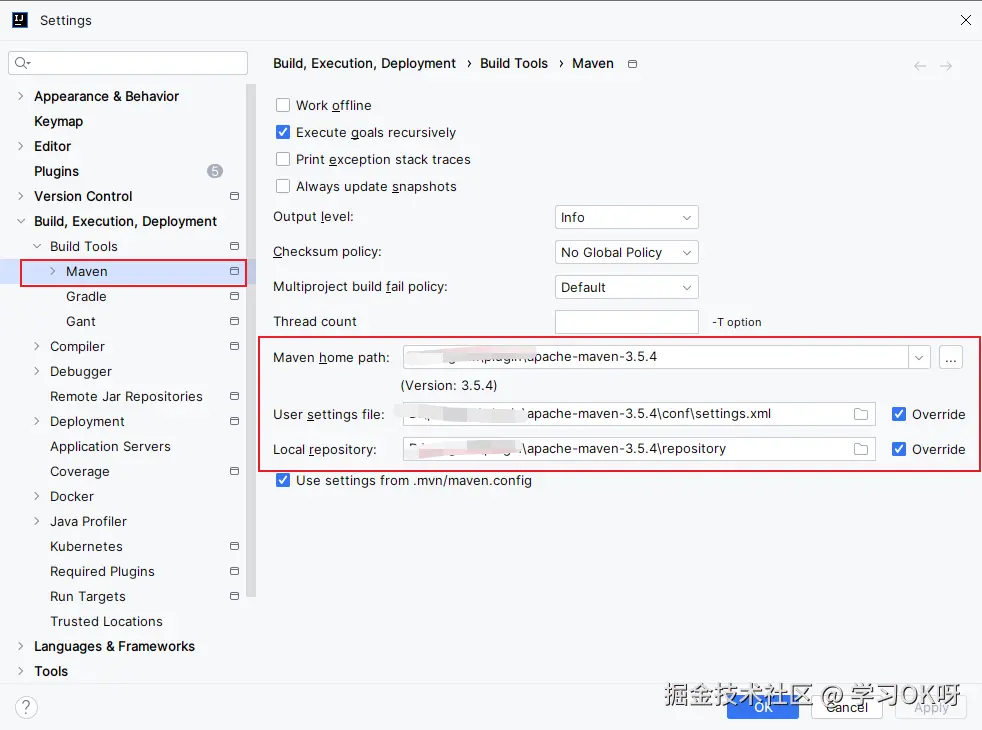This screenshot has width=982, height=730.
Task: Open Multiproject build fail policy dropdown
Action: (626, 287)
